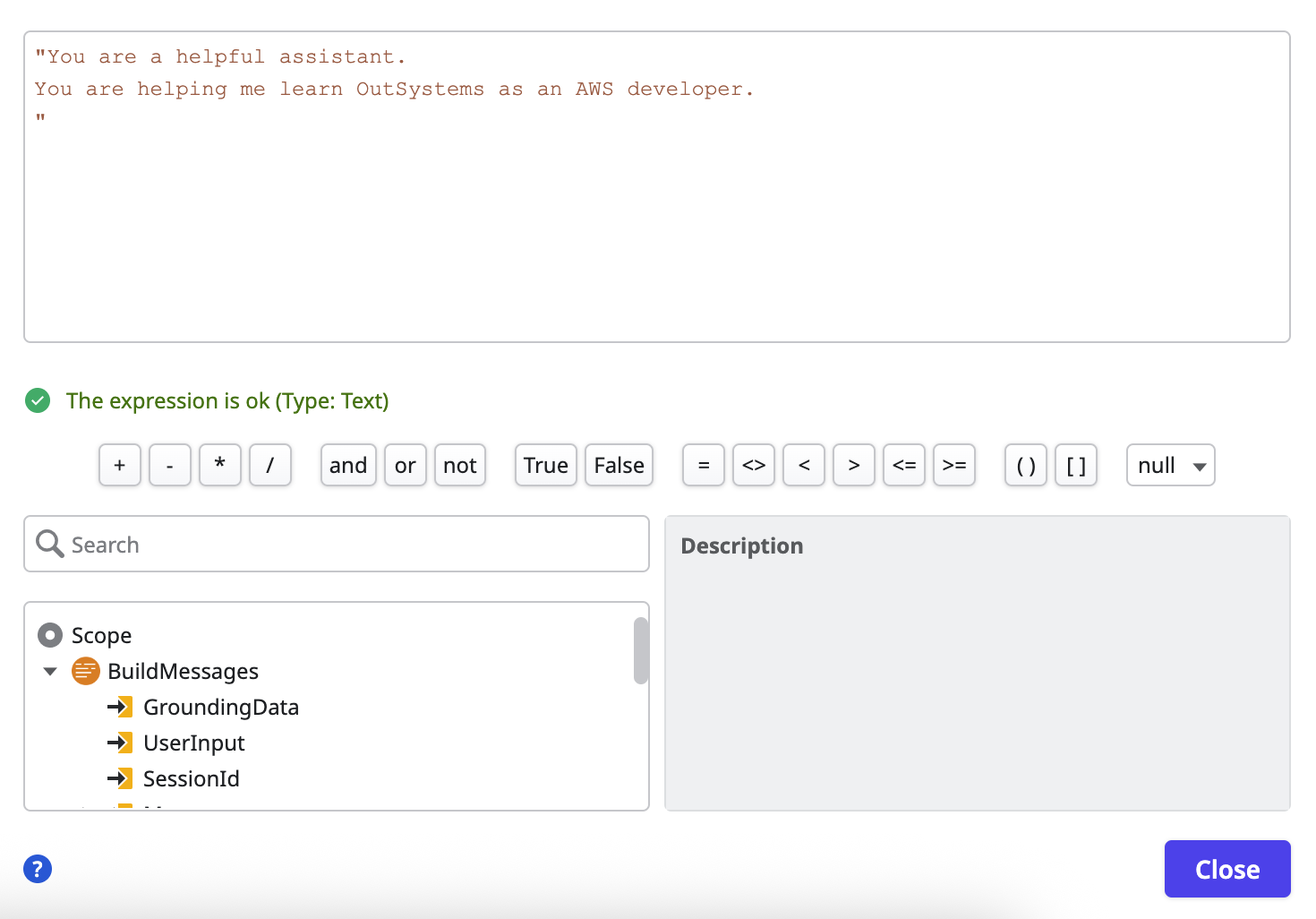Click the UserInput input parameter icon

coord(120,743)
